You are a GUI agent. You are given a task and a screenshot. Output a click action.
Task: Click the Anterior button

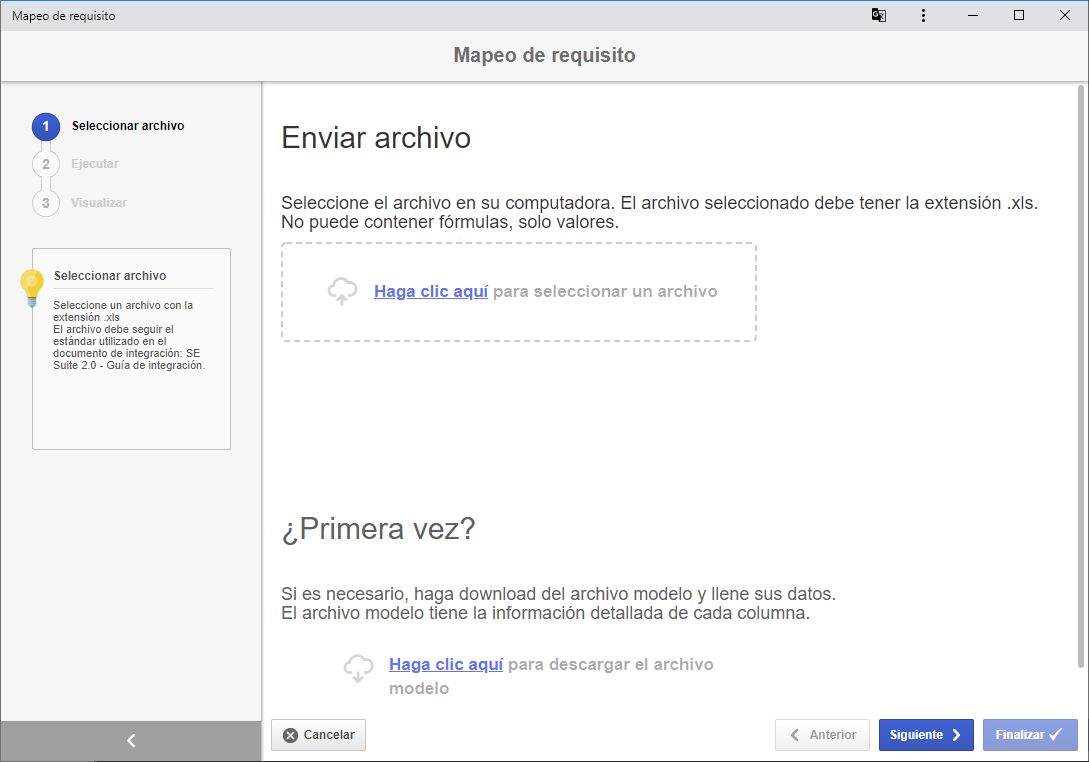click(822, 735)
